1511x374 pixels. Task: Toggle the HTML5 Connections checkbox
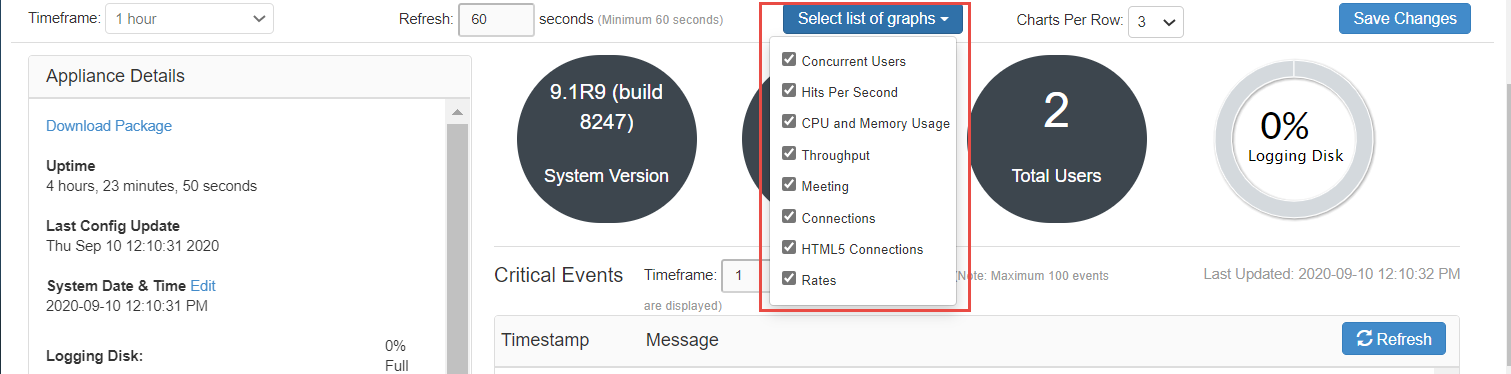click(x=789, y=248)
